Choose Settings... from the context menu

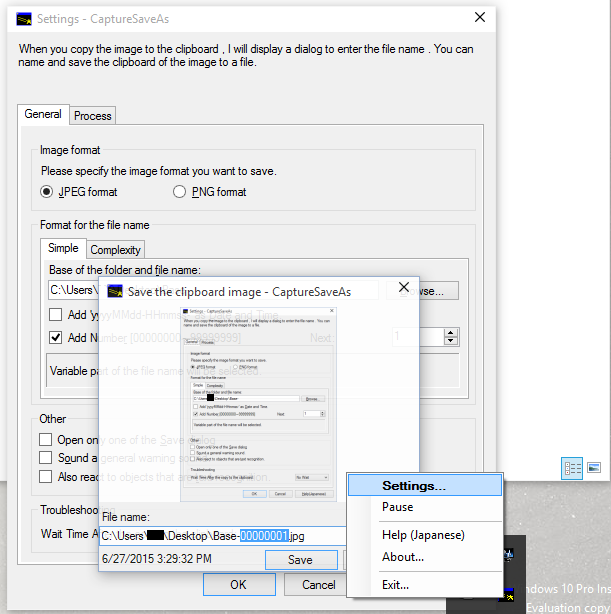pyautogui.click(x=425, y=485)
